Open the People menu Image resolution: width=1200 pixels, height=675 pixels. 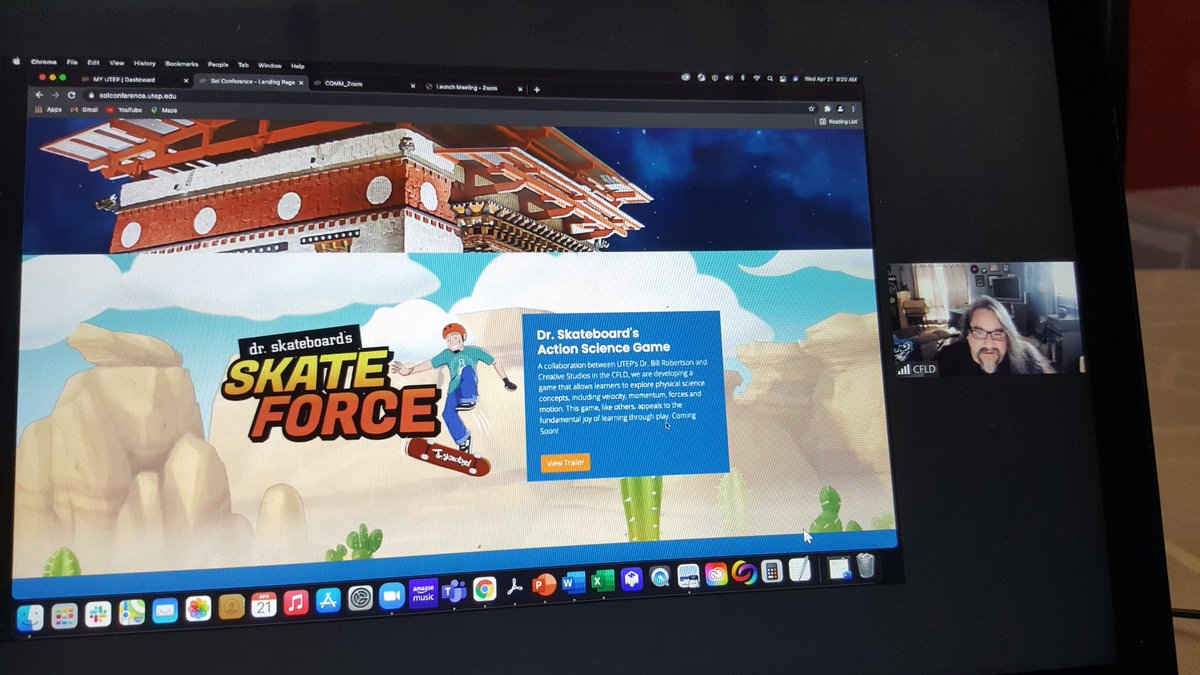[218, 64]
